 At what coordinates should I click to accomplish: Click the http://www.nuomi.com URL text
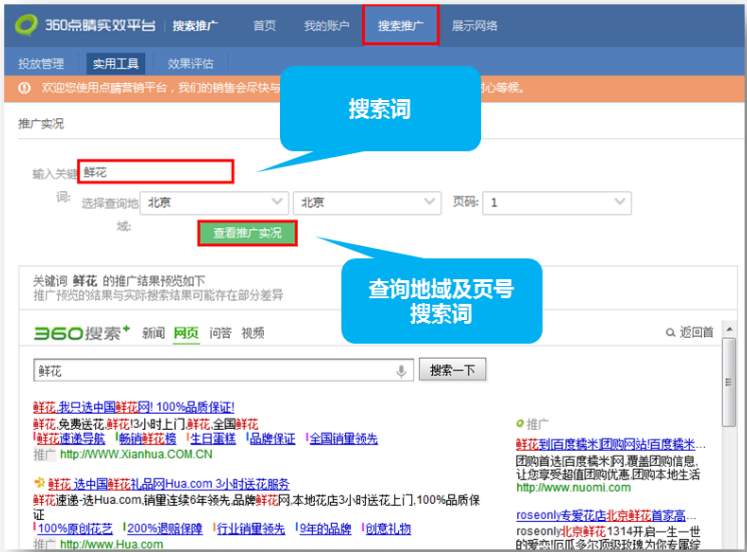click(574, 488)
